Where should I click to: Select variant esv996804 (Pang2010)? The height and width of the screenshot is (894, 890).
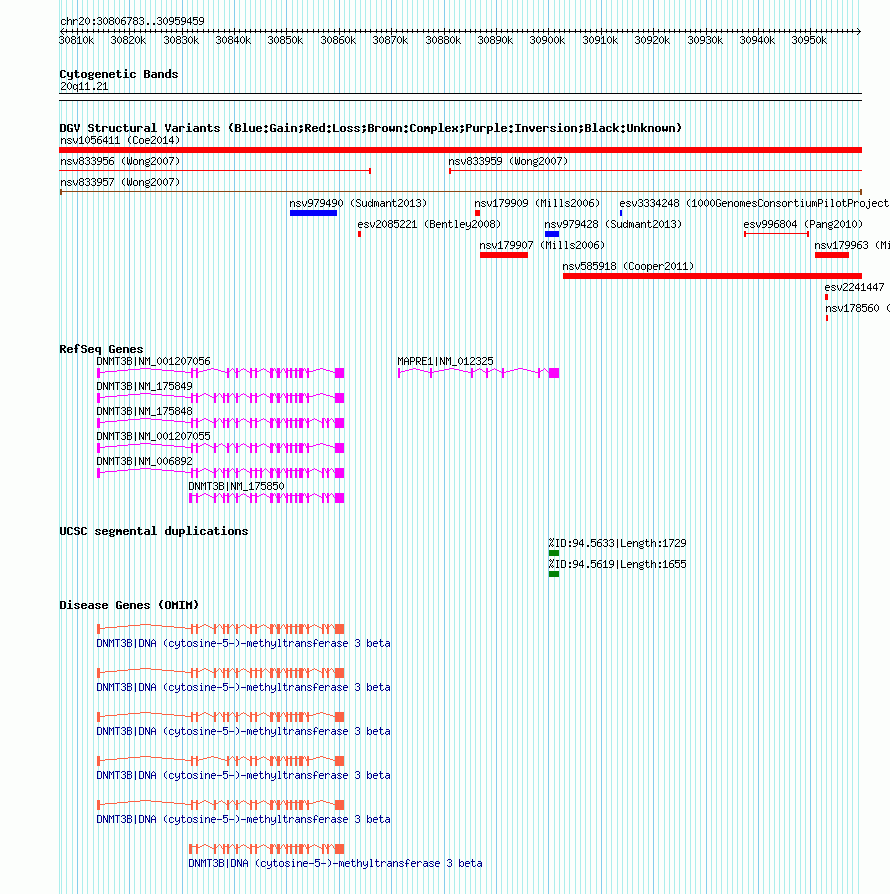tap(803, 225)
